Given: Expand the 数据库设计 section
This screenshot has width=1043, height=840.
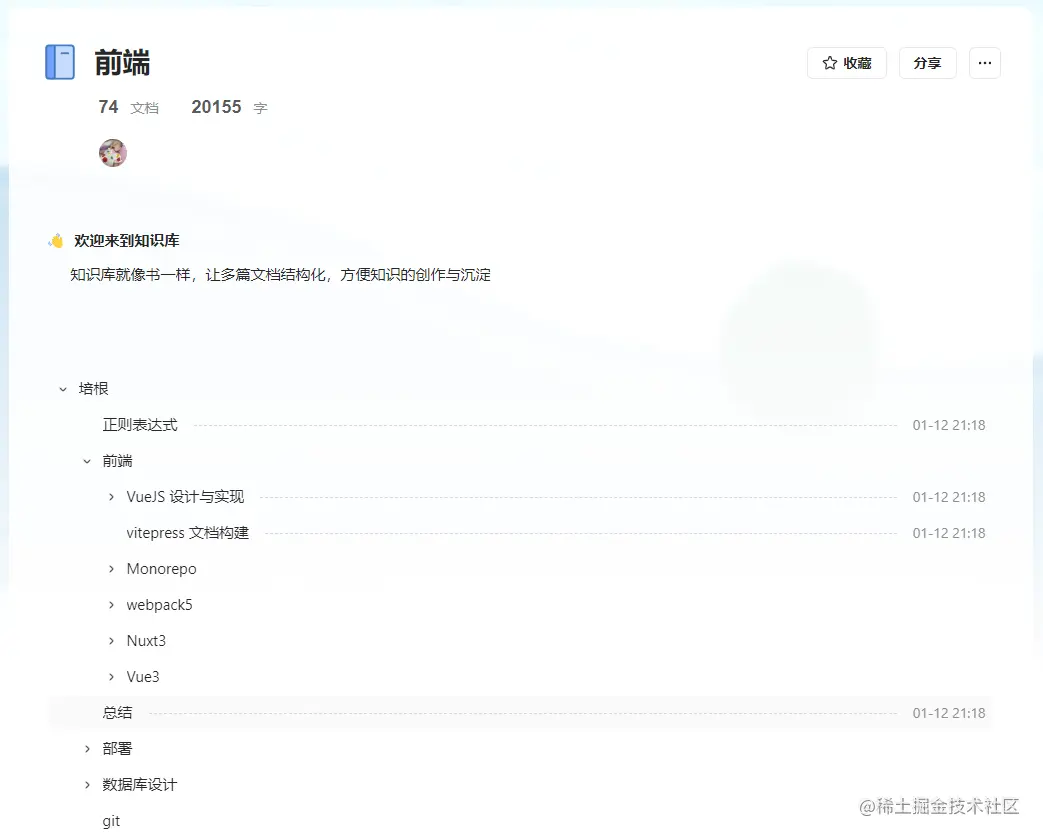Looking at the screenshot, I should (87, 785).
